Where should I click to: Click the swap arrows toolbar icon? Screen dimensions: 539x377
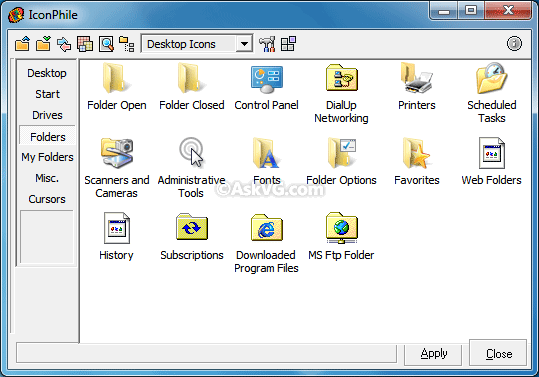(x=64, y=44)
